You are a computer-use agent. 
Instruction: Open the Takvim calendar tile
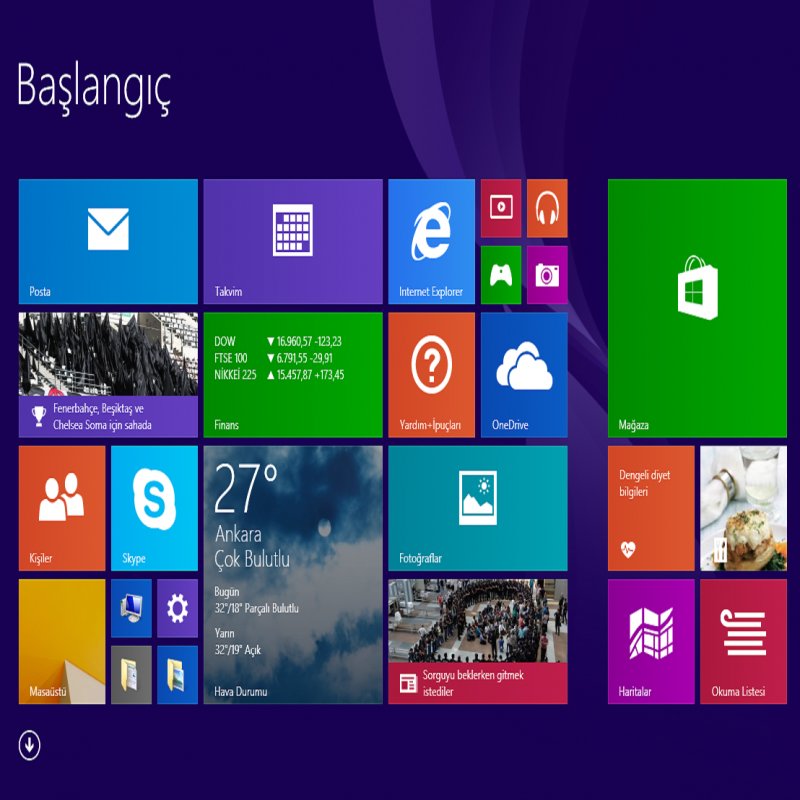point(293,241)
